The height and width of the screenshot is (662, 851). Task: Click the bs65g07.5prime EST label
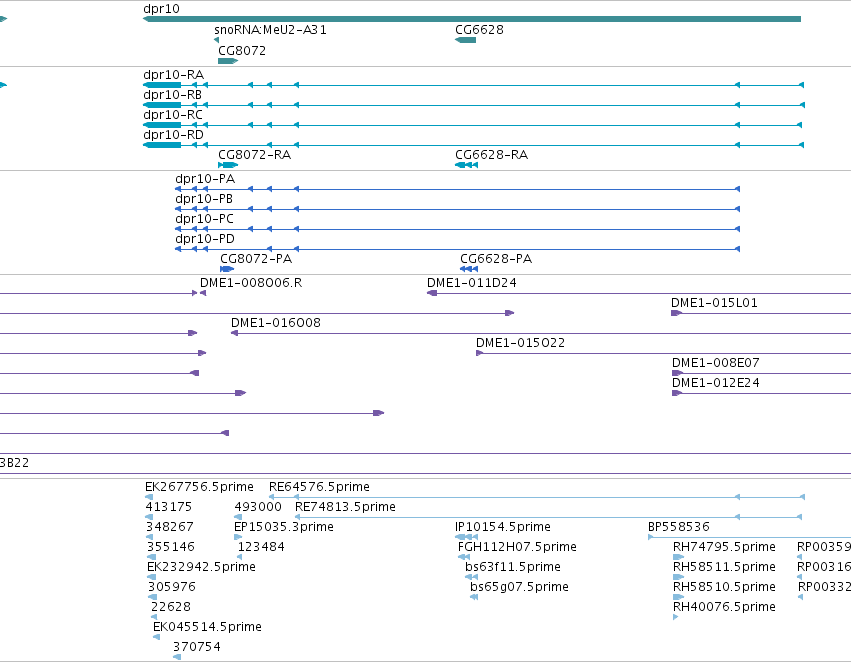519,587
